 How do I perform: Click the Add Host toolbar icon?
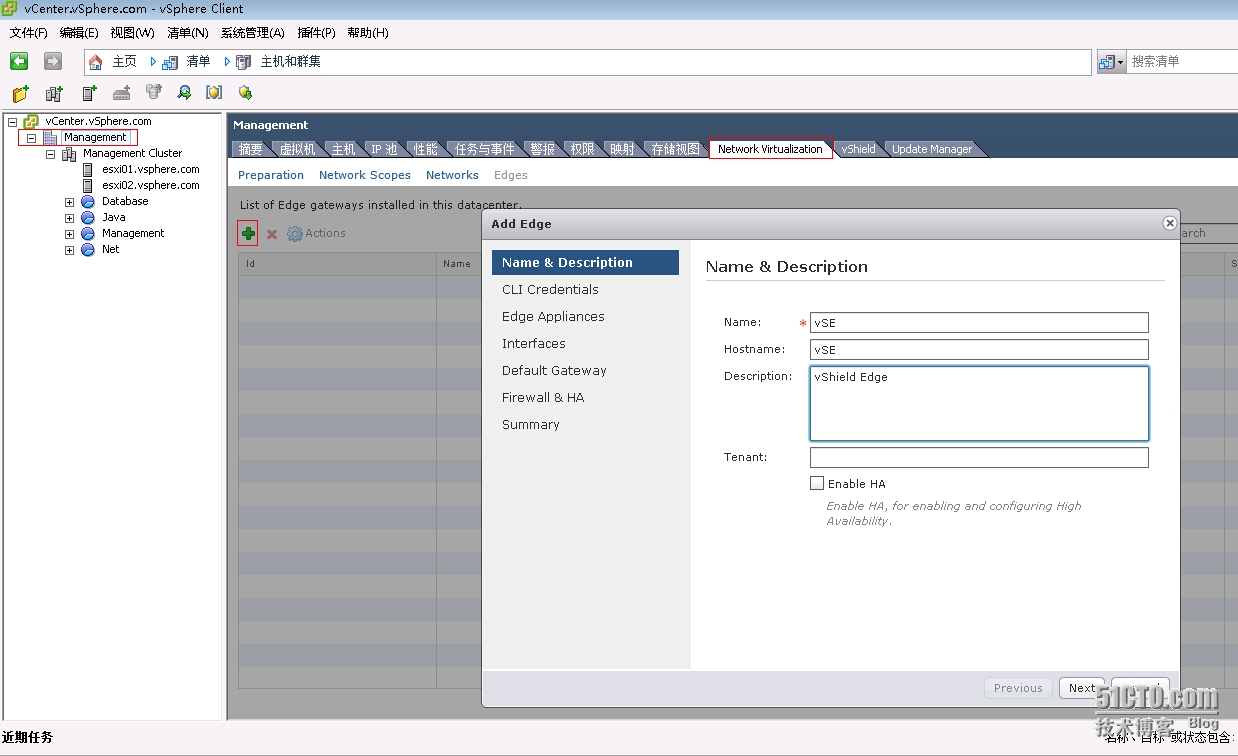point(89,93)
